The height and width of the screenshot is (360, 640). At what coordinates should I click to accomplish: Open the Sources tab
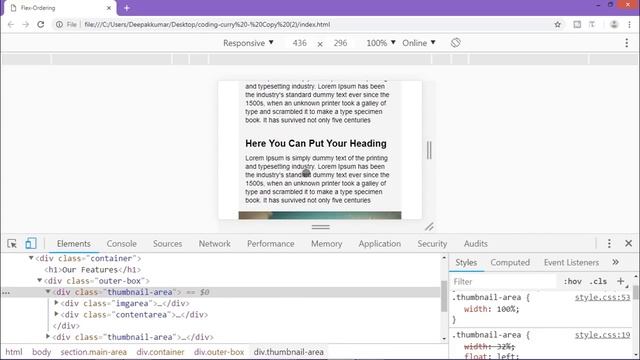[167, 244]
